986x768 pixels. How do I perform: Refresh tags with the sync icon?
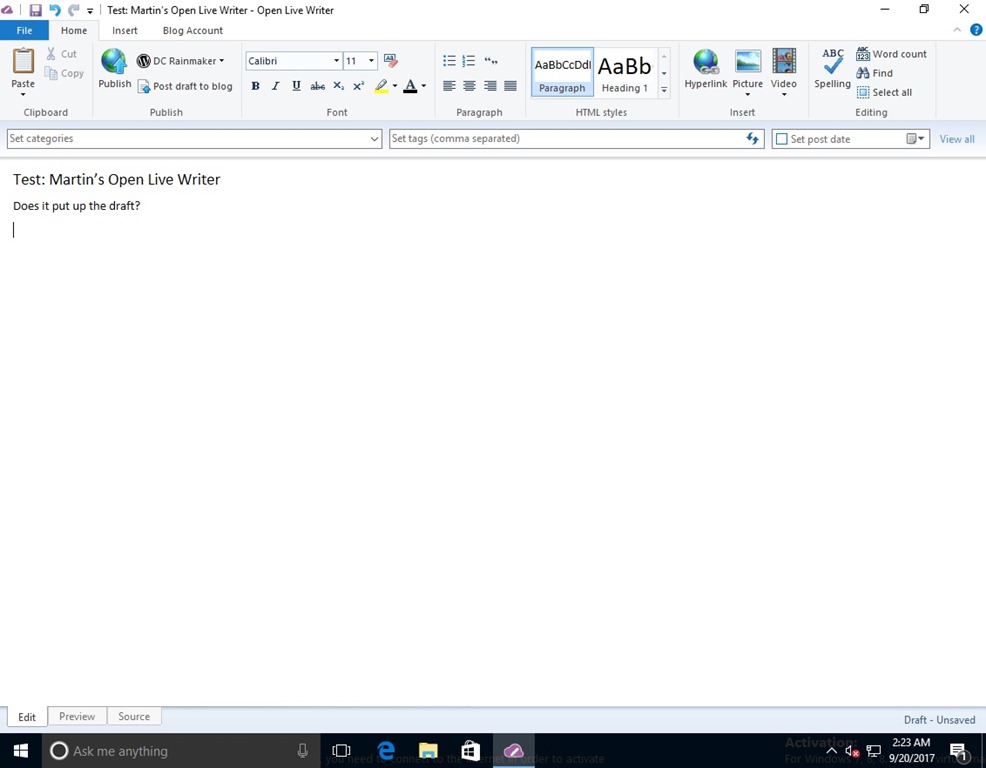(x=752, y=138)
